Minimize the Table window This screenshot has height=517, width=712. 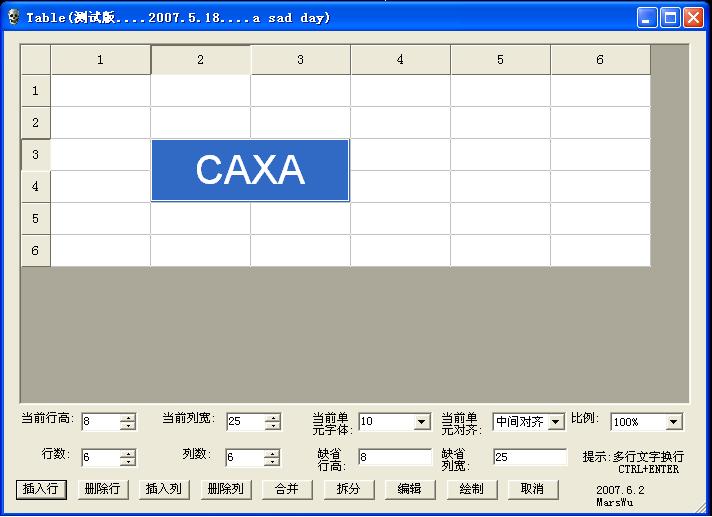[647, 18]
